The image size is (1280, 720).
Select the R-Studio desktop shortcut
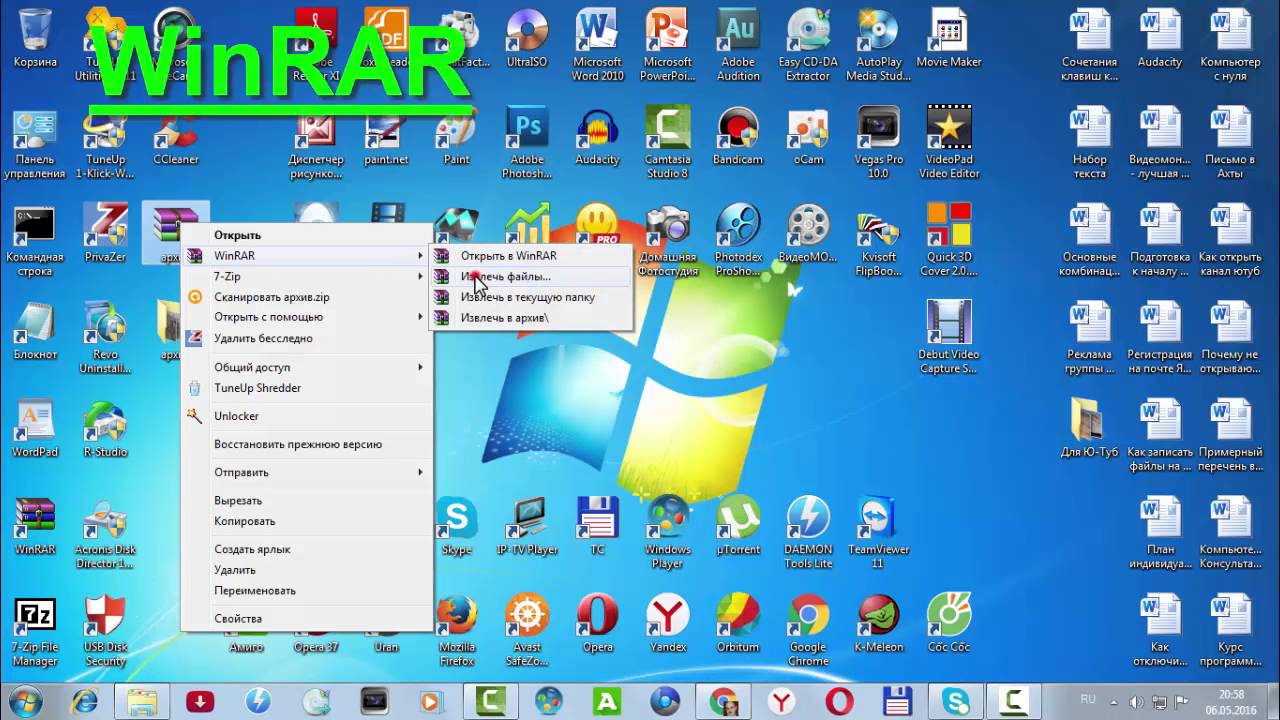(105, 428)
